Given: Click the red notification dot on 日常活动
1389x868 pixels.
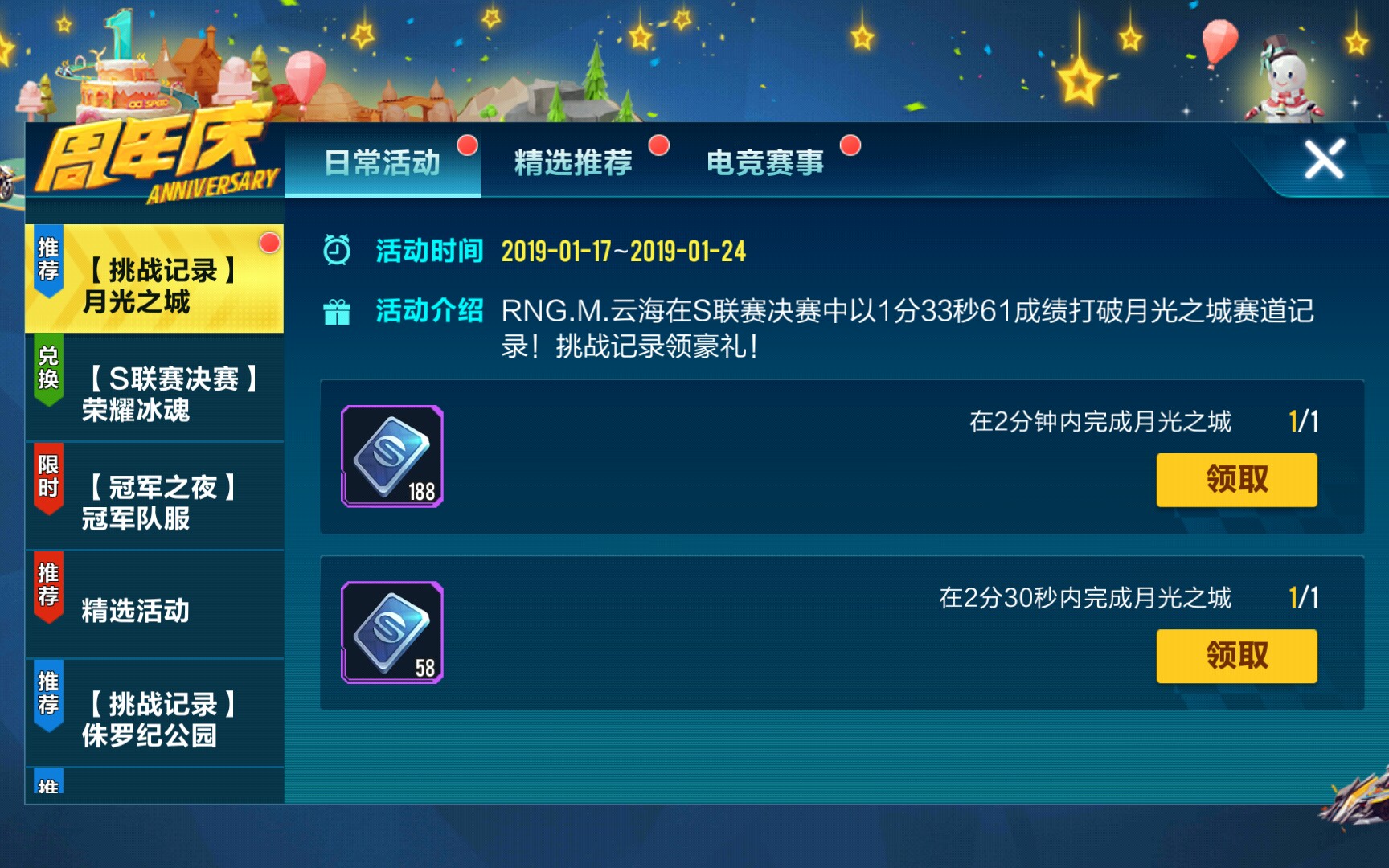Looking at the screenshot, I should pos(467,145).
